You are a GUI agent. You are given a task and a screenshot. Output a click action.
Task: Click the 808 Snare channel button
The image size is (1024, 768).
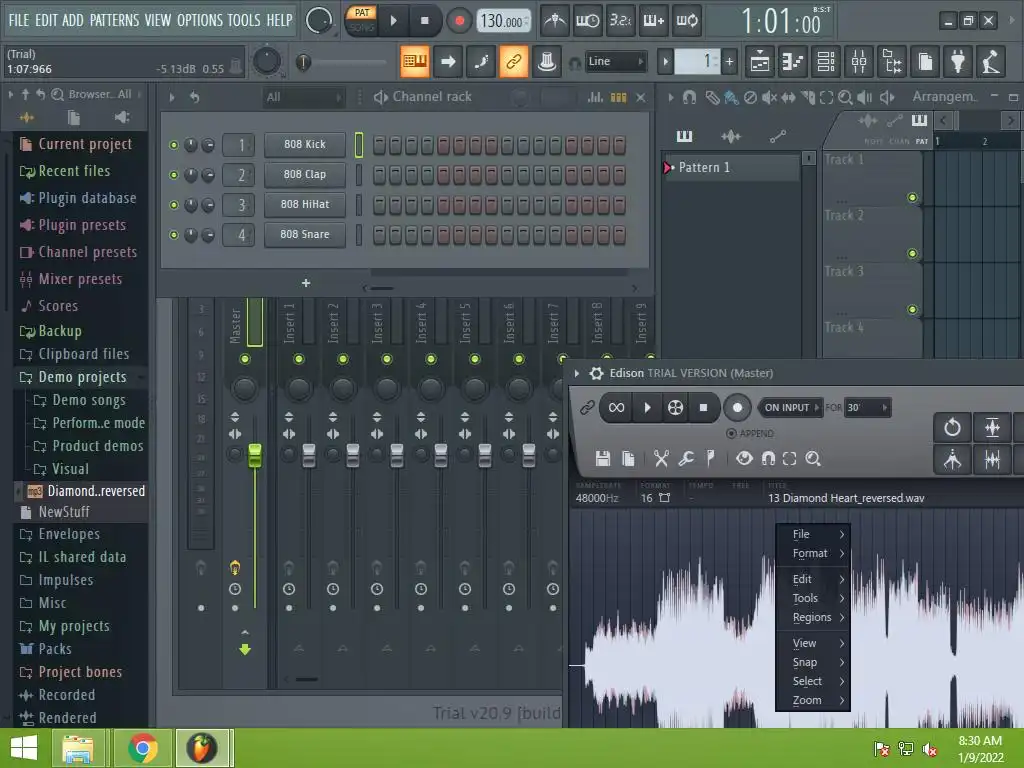pyautogui.click(x=305, y=234)
